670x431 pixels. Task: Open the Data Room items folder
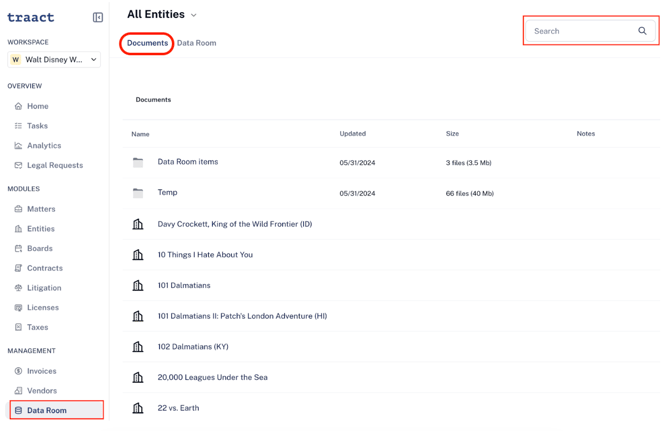188,161
